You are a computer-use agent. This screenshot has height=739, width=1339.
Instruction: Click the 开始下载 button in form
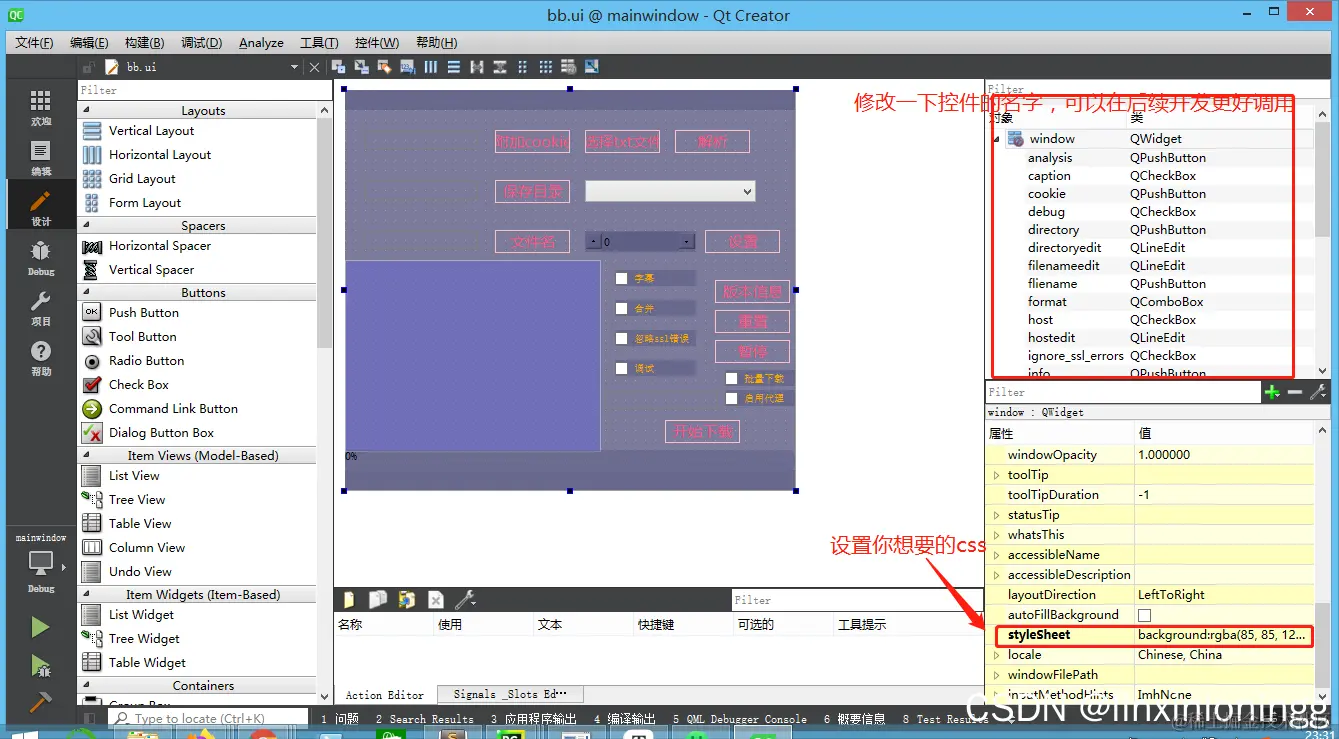(x=702, y=431)
